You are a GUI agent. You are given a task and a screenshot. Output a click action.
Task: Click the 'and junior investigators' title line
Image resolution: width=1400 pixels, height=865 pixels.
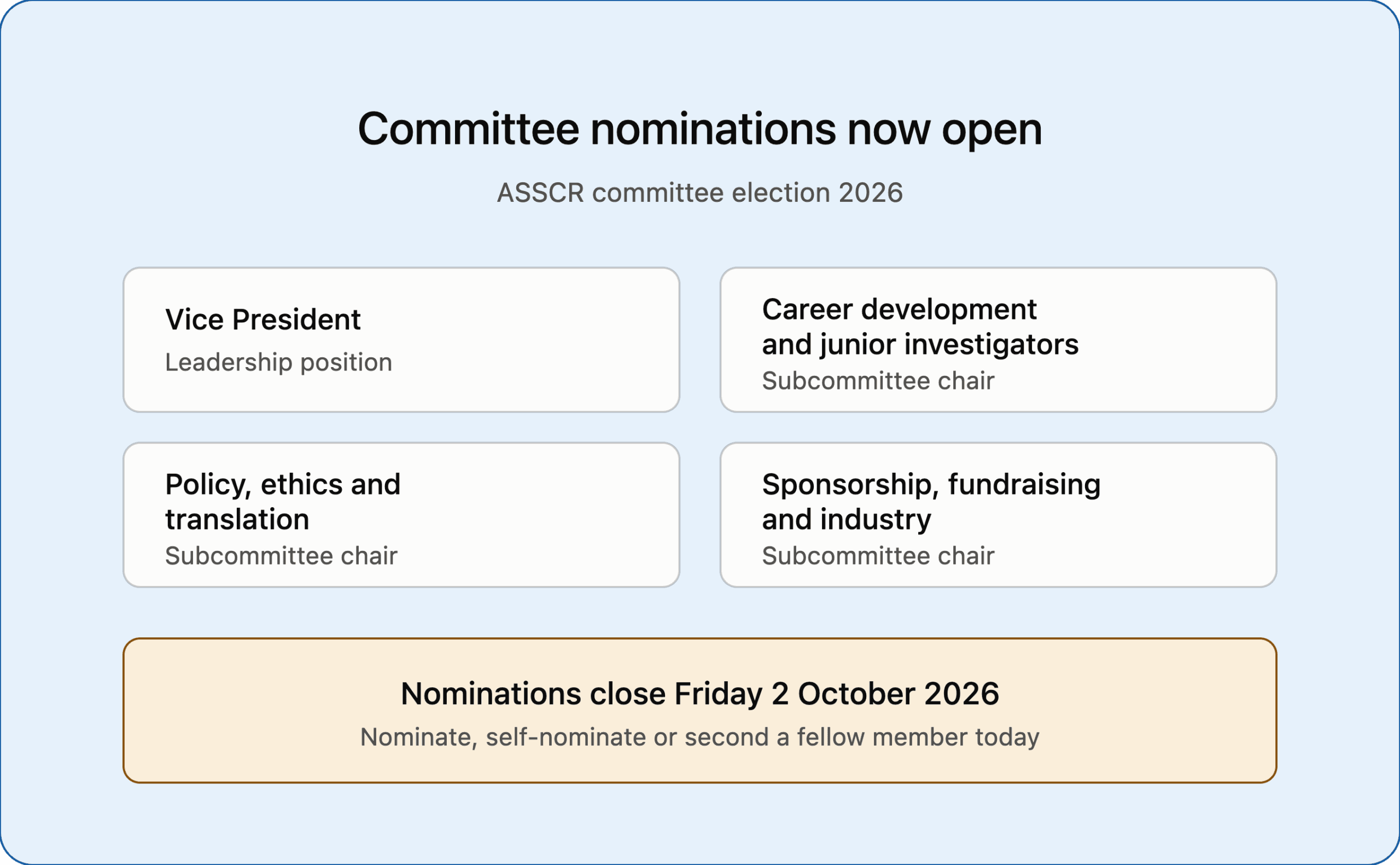920,345
